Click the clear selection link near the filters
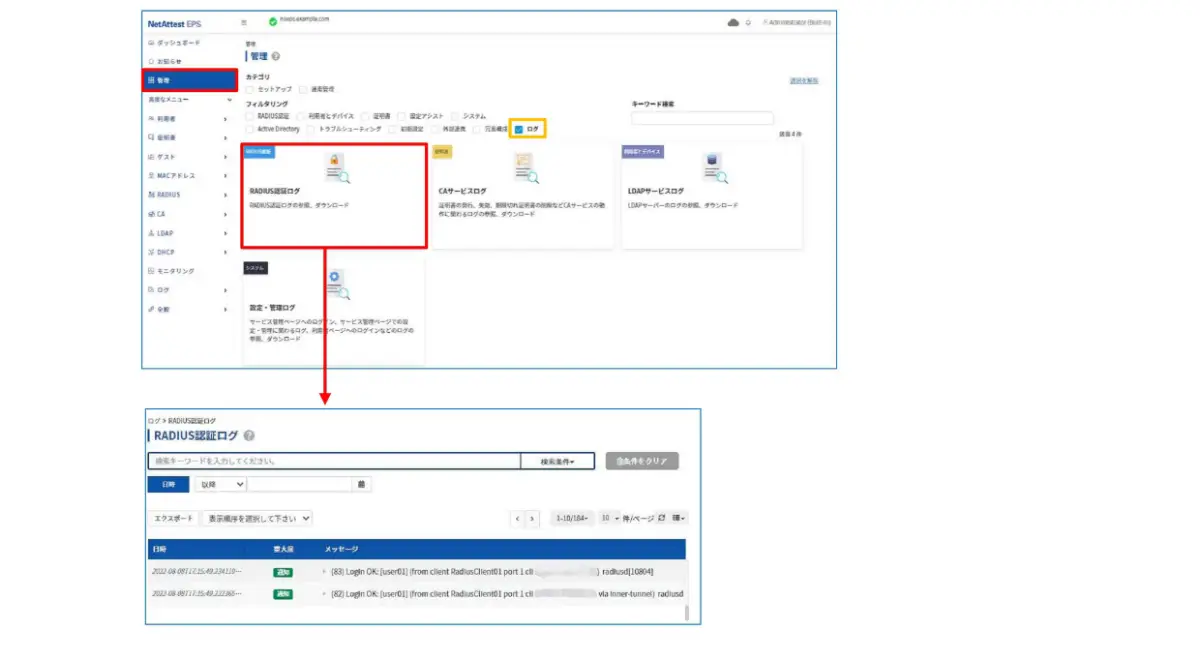Screen dimensions: 1200x649 803,80
